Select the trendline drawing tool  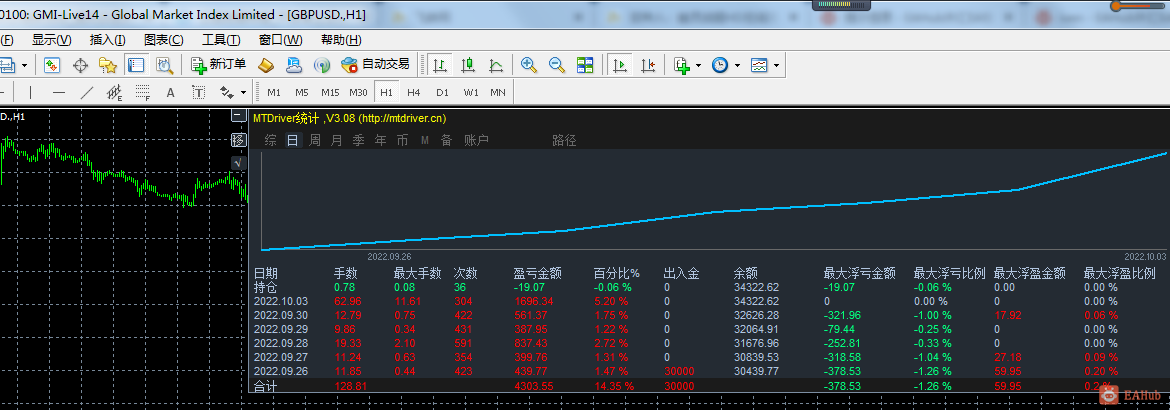(x=87, y=93)
